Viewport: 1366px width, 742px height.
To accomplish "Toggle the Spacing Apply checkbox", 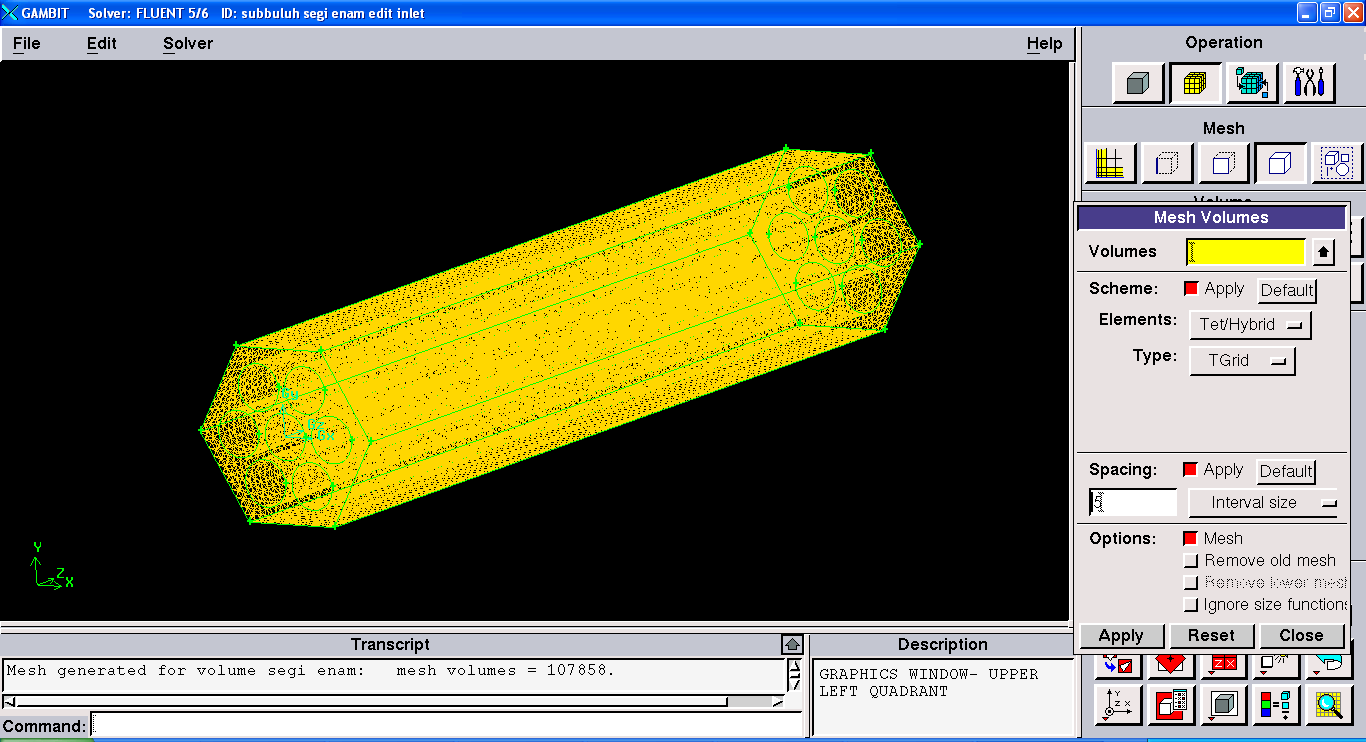I will coord(1190,470).
